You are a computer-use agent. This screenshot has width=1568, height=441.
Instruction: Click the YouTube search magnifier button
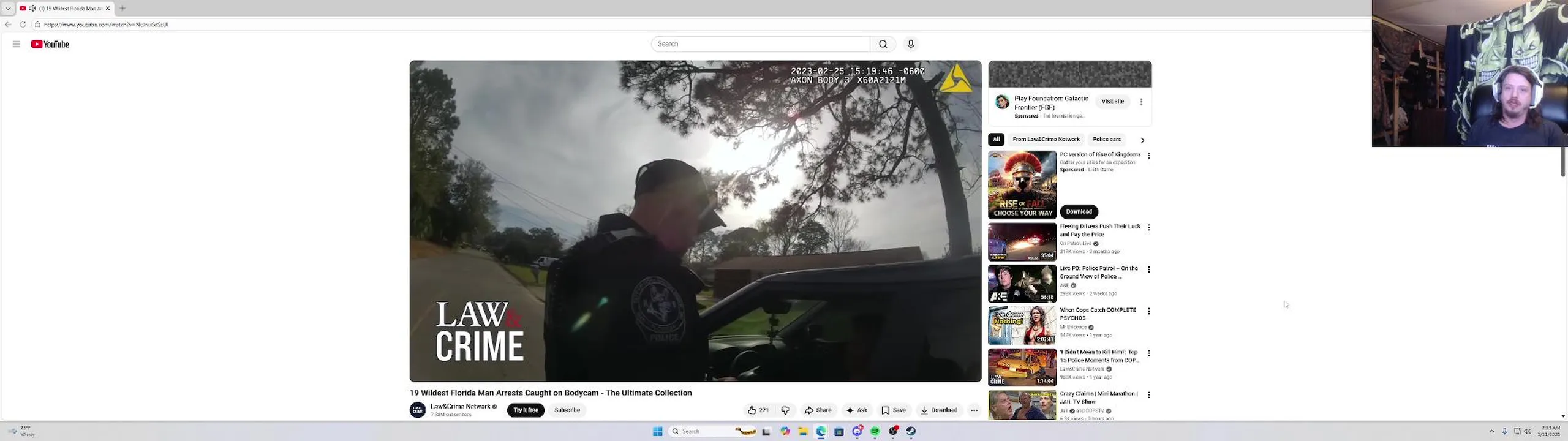pos(883,44)
